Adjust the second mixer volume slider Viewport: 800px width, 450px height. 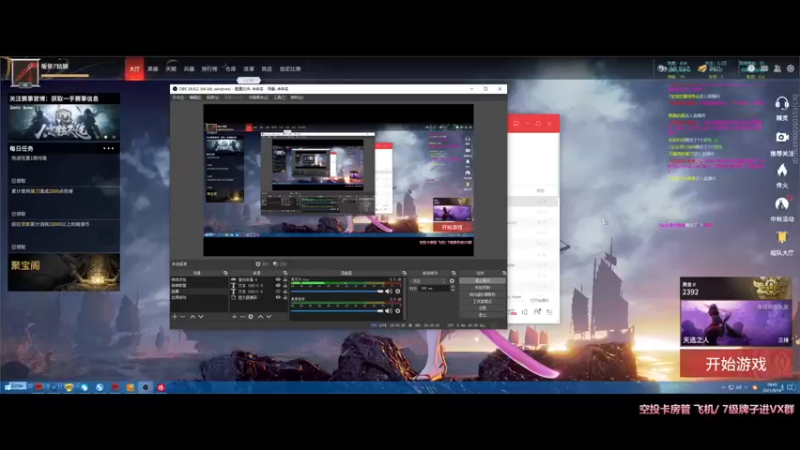pyautogui.click(x=337, y=311)
